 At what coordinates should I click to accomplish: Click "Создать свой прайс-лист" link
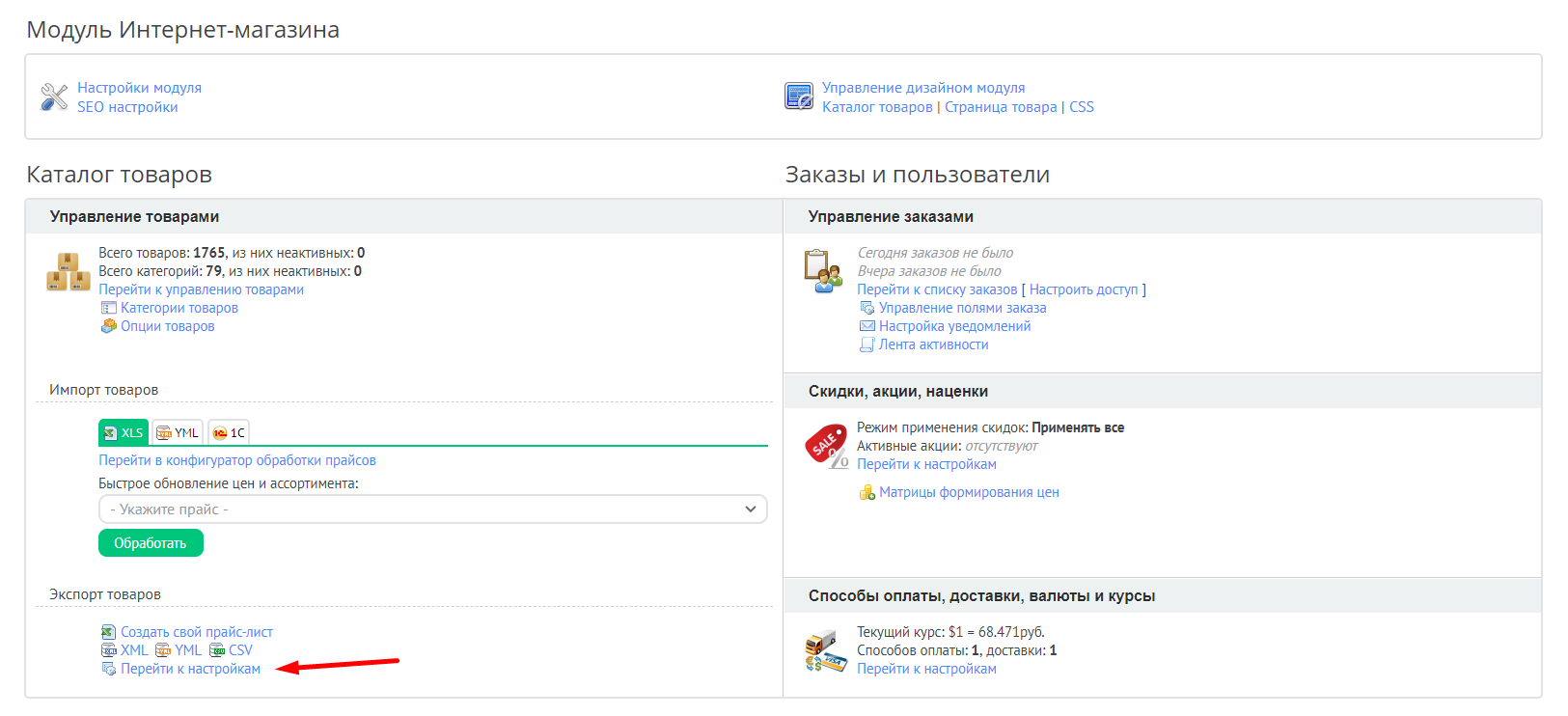click(197, 632)
